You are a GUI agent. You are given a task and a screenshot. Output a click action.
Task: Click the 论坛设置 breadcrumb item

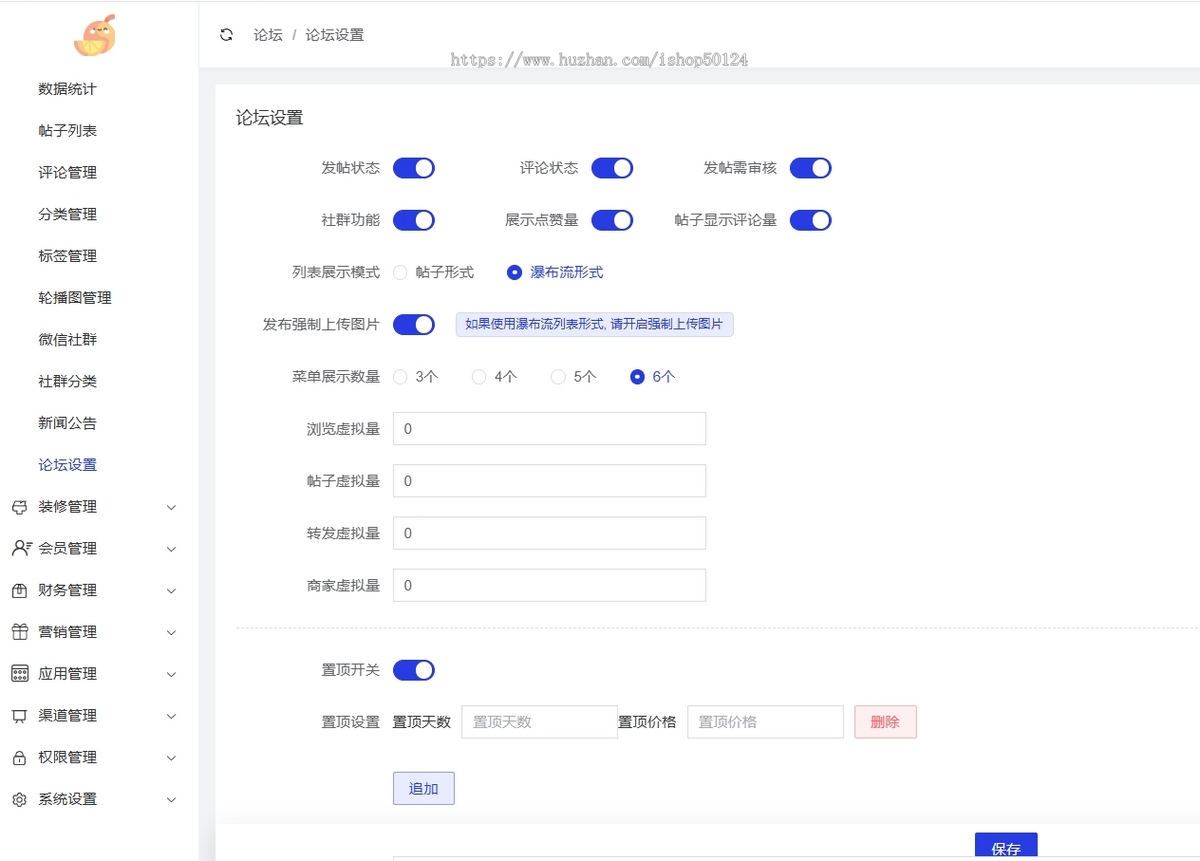(335, 35)
